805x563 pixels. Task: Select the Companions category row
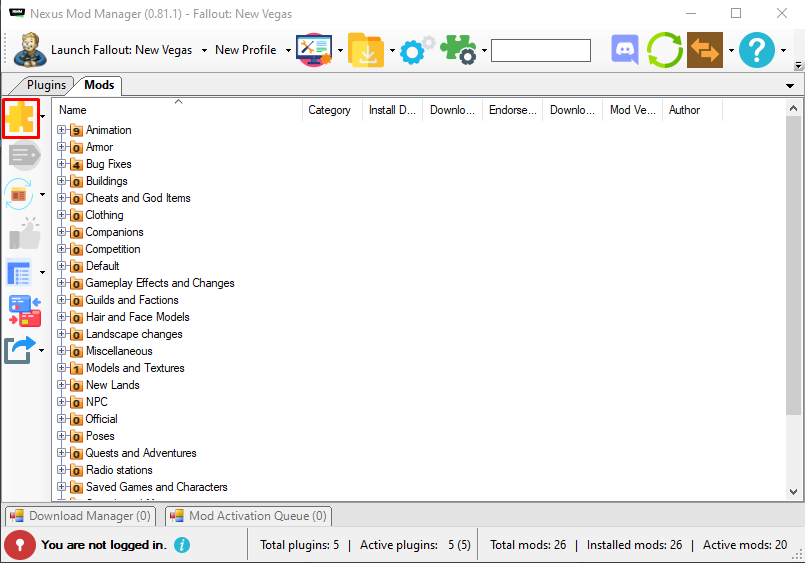click(x=114, y=232)
